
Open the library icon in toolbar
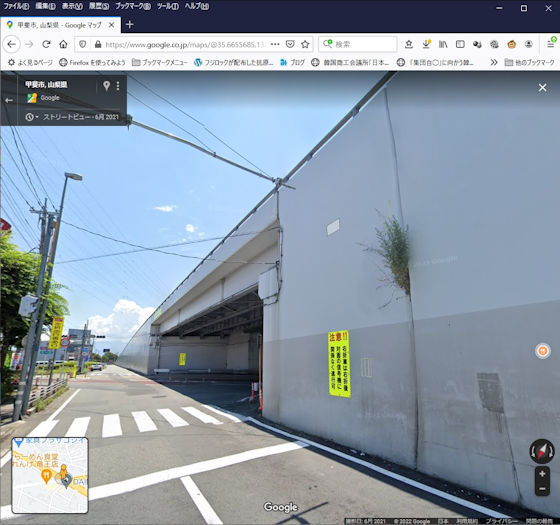[x=443, y=44]
